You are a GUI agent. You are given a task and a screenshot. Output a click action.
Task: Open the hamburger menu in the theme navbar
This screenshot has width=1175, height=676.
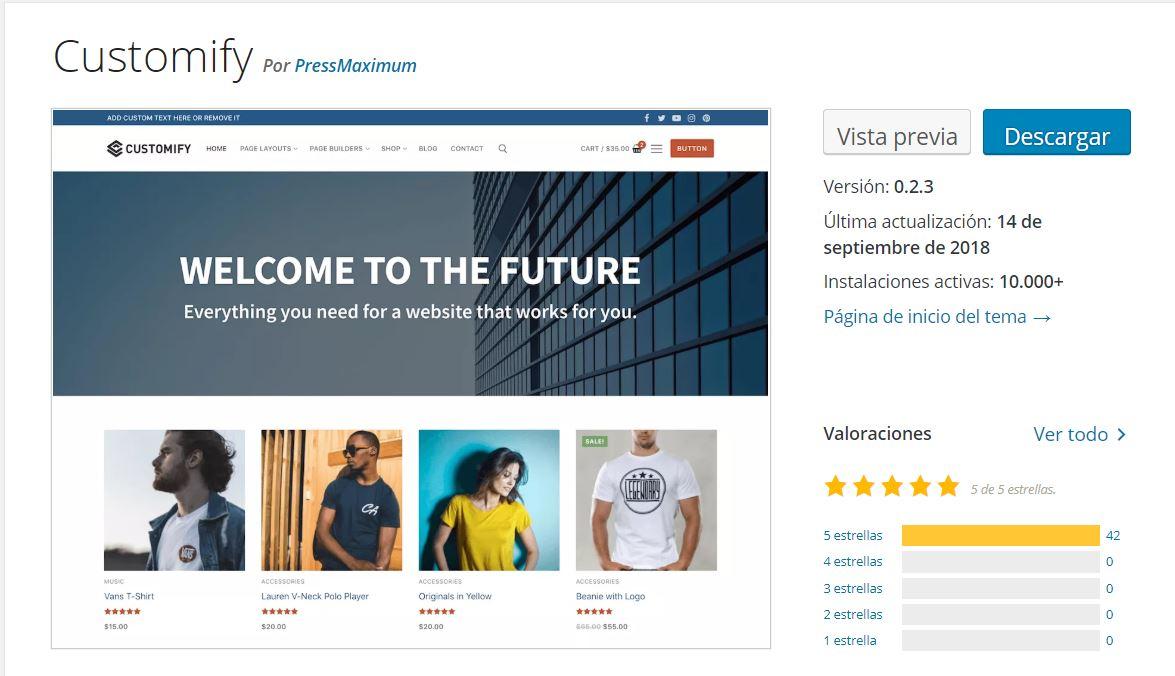pyautogui.click(x=657, y=148)
